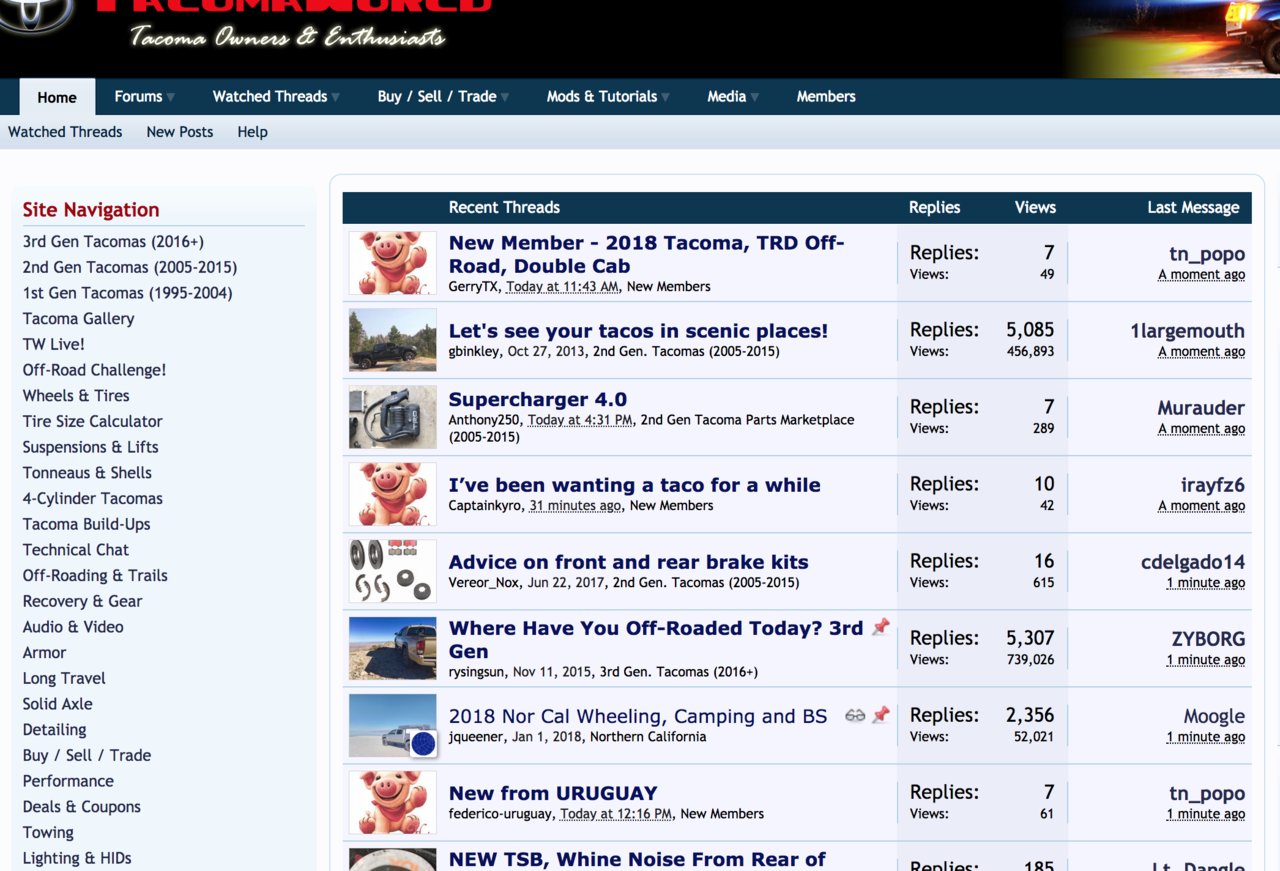Screen dimensions: 1280x871
Task: Open 2nd Gen Tacomas (2005-2015) sidebar link
Action: pos(130,267)
